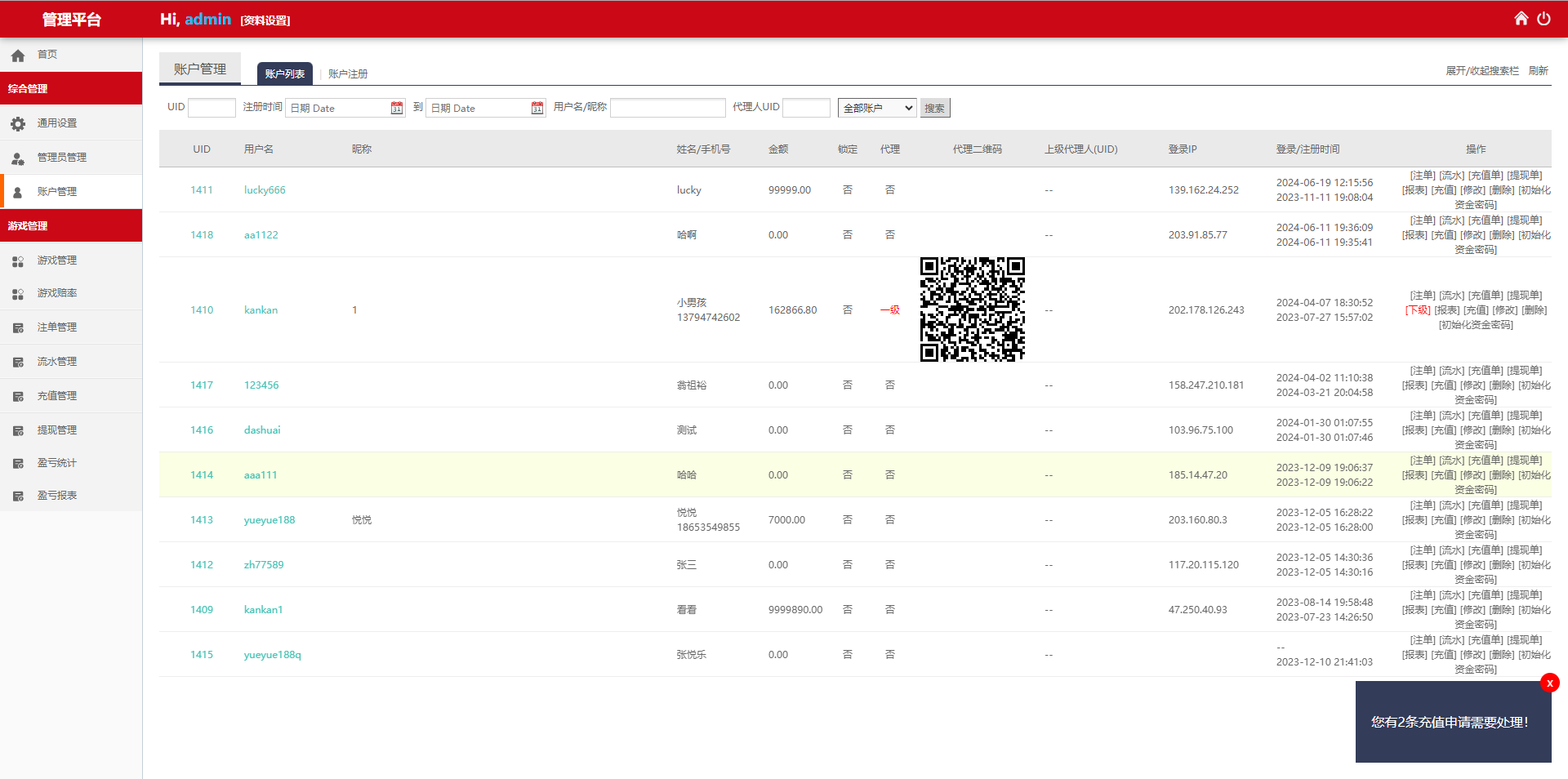This screenshot has width=1568, height=779.
Task: Click the 充值管理 sidebar icon
Action: click(18, 396)
